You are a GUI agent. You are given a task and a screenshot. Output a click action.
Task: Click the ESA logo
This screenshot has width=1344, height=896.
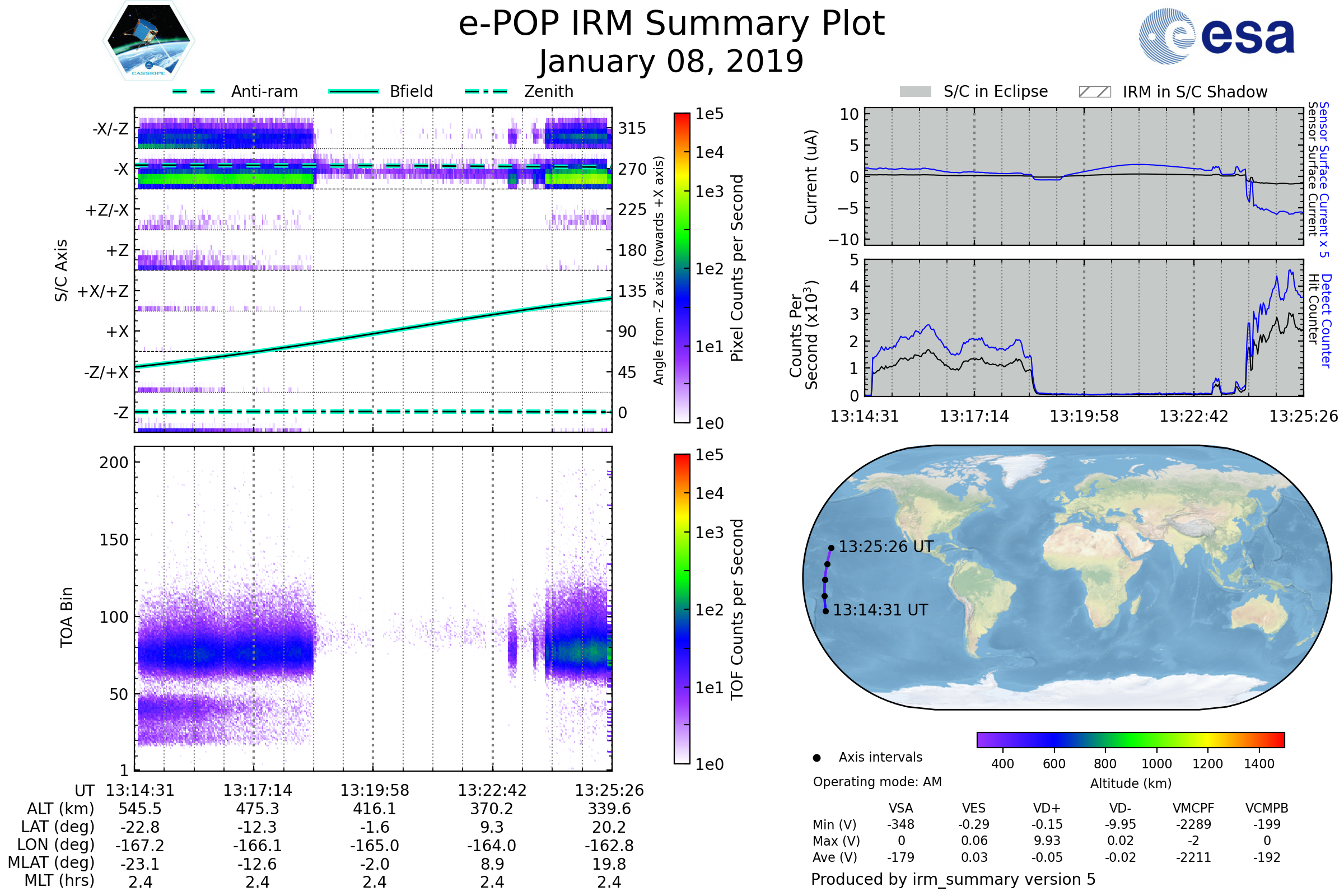coord(1216,36)
